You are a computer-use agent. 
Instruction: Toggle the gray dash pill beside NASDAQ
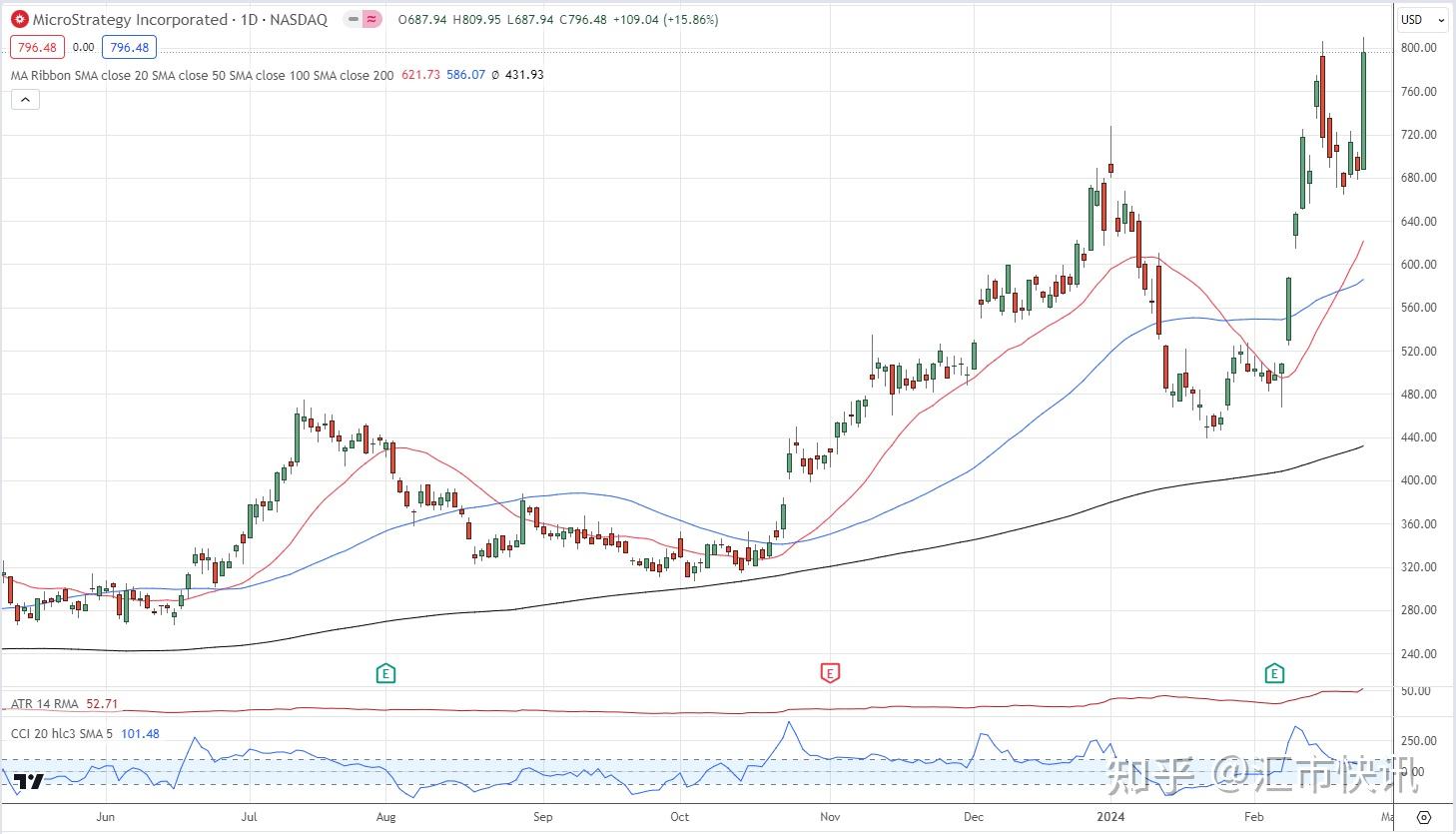click(354, 19)
